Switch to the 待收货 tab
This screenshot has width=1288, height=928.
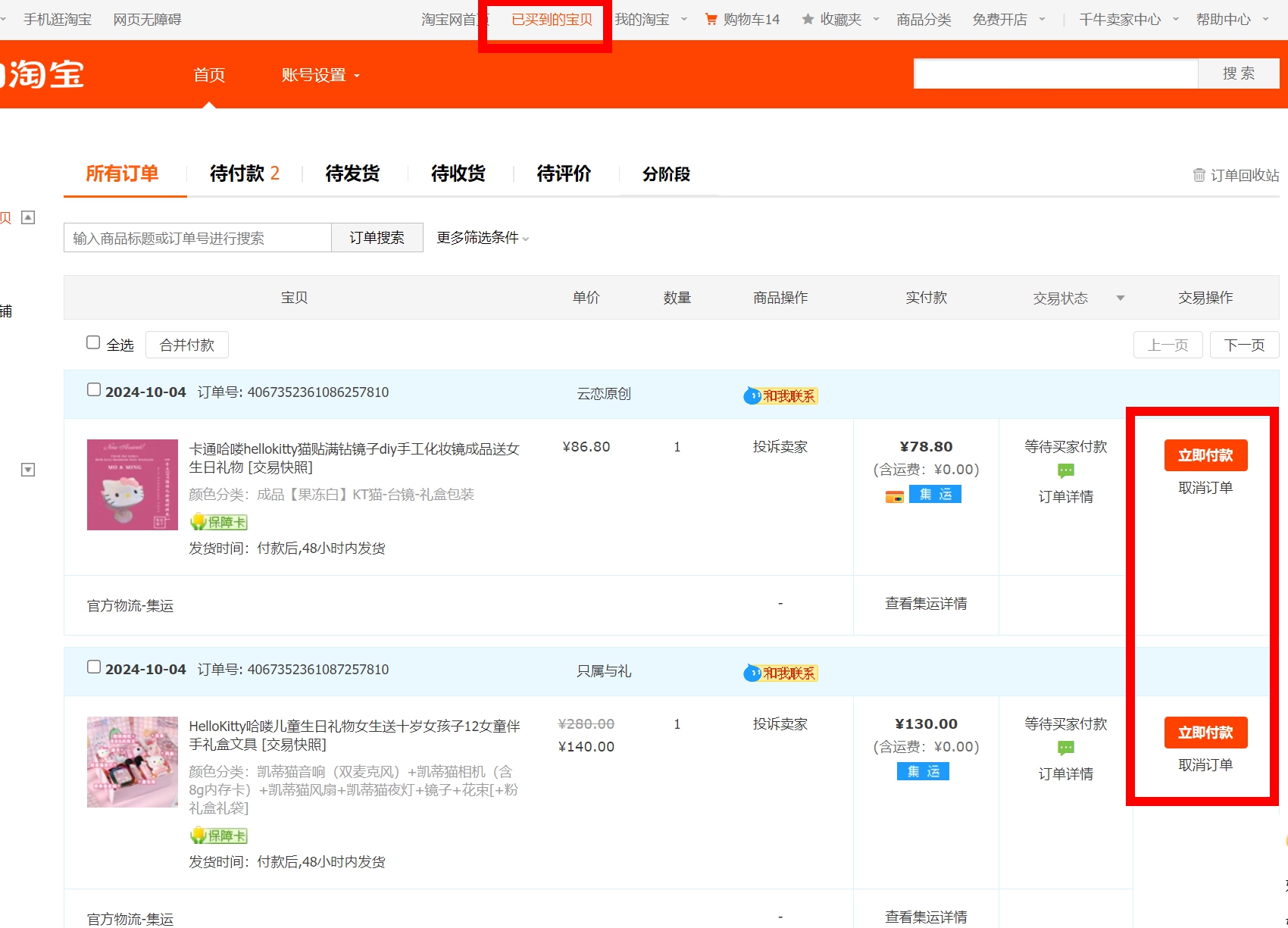click(x=458, y=173)
